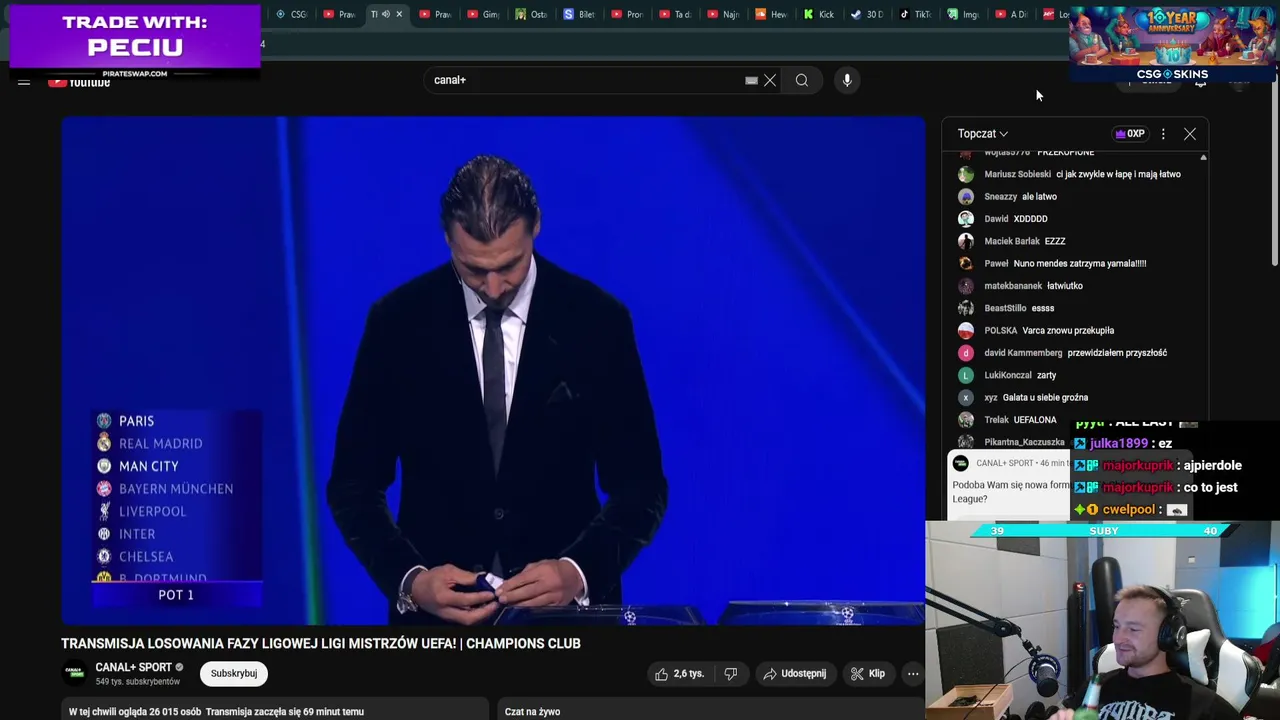Screen dimensions: 1280x720
Task: Click Sneazzy's chat avatar
Action: (965, 196)
